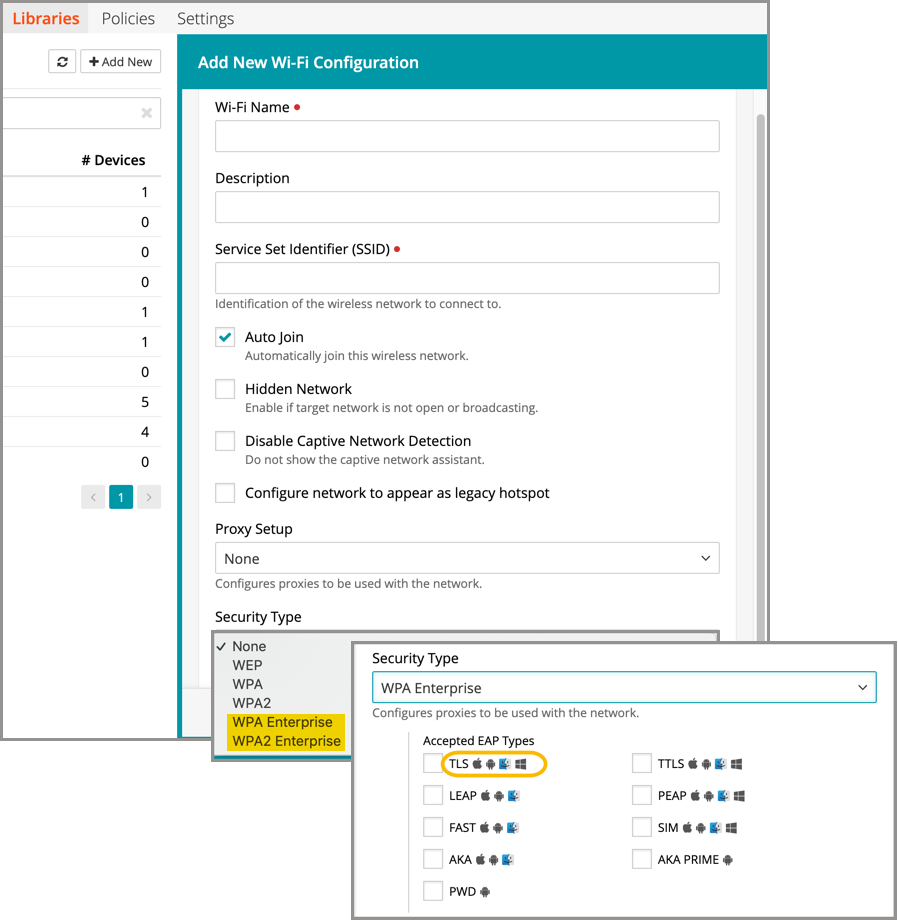Click the refresh icon button
Image resolution: width=898 pixels, height=920 pixels.
(x=62, y=62)
